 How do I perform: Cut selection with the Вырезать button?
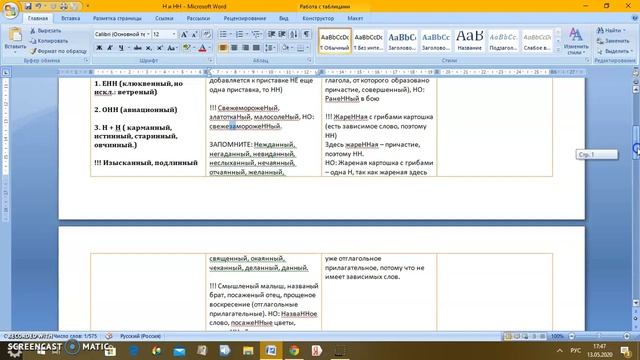click(x=46, y=31)
